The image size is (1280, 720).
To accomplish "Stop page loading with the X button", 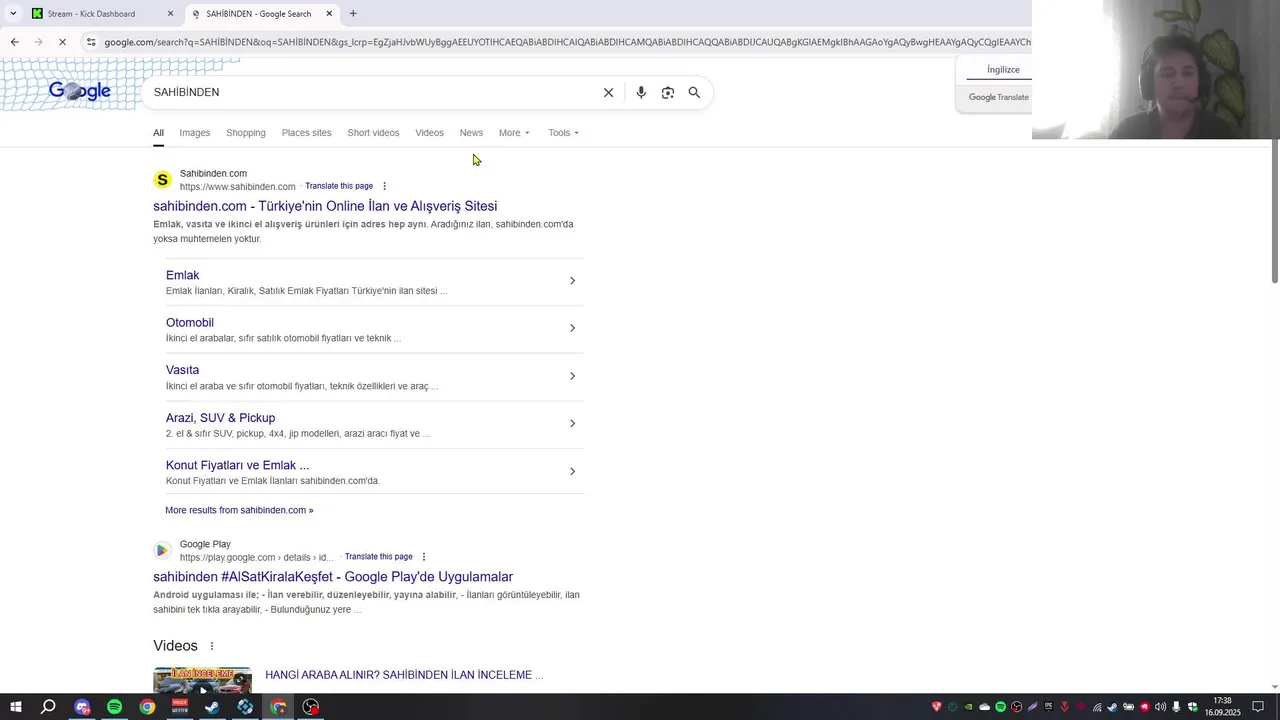I will [62, 42].
